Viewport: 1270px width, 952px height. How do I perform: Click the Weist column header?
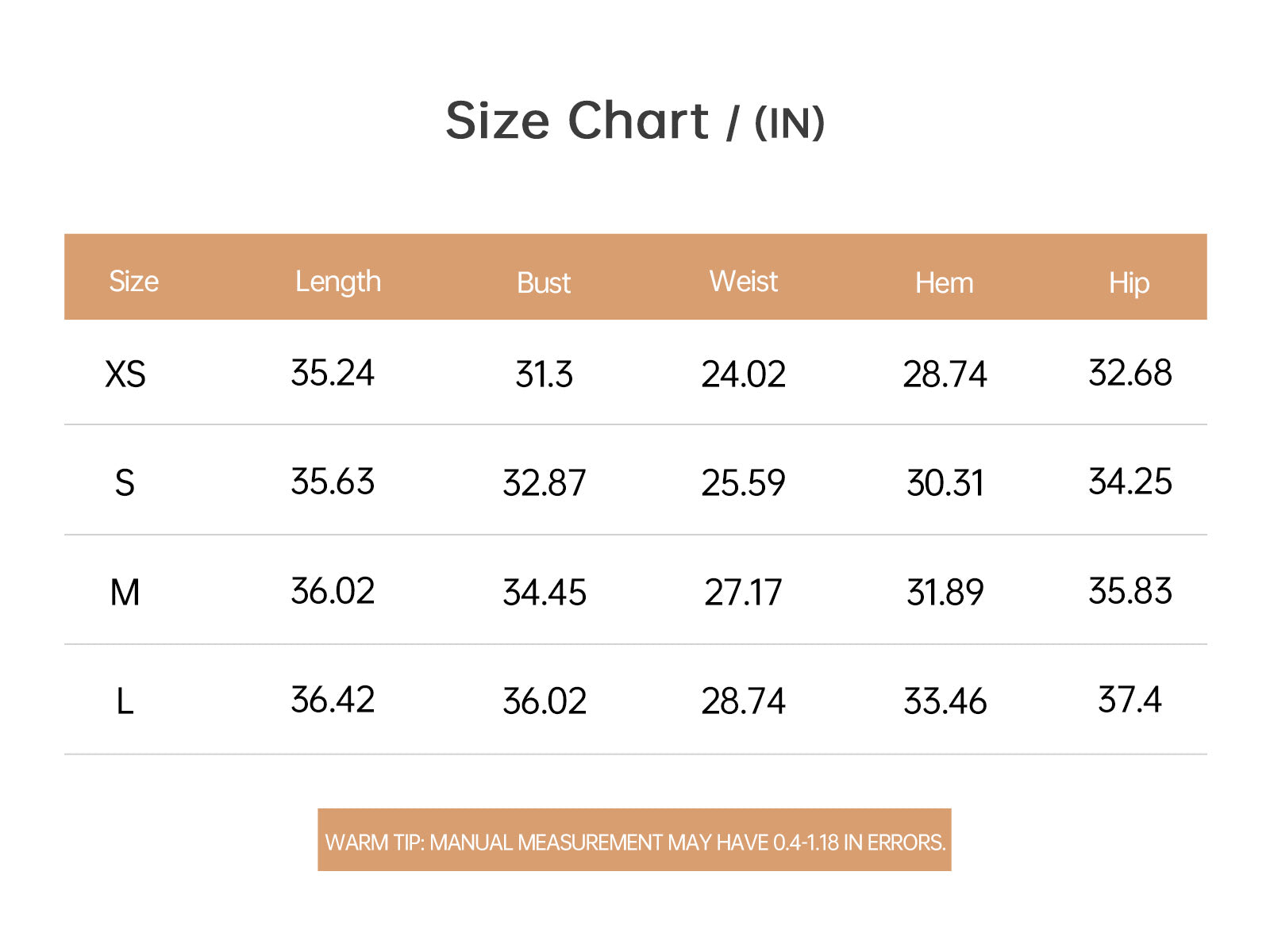pos(744,282)
